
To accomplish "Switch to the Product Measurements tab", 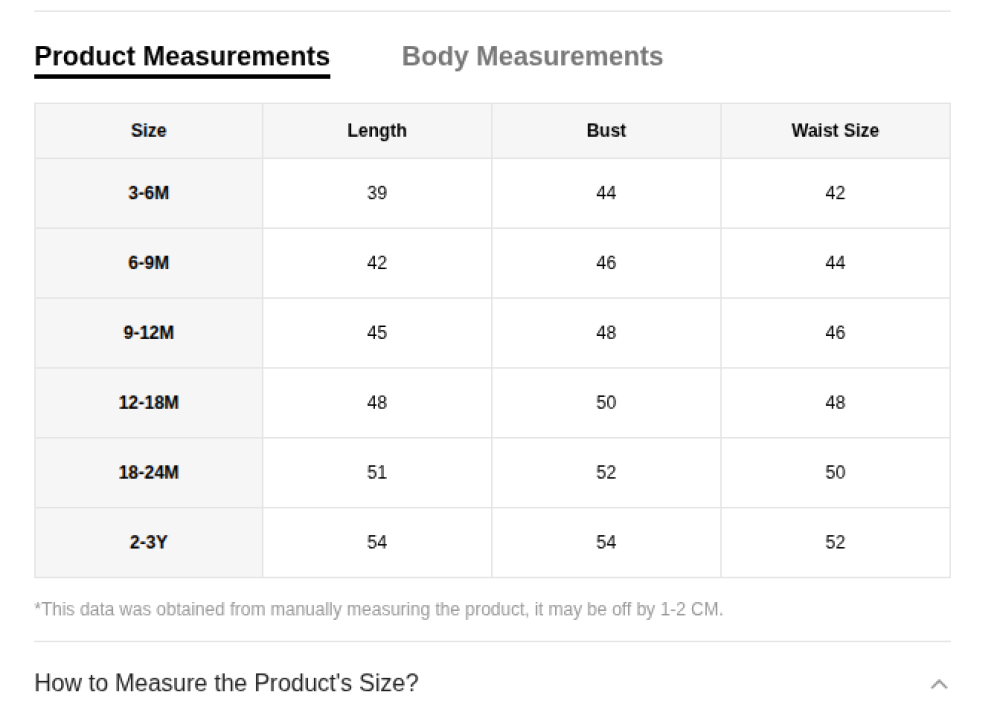I will click(x=182, y=57).
